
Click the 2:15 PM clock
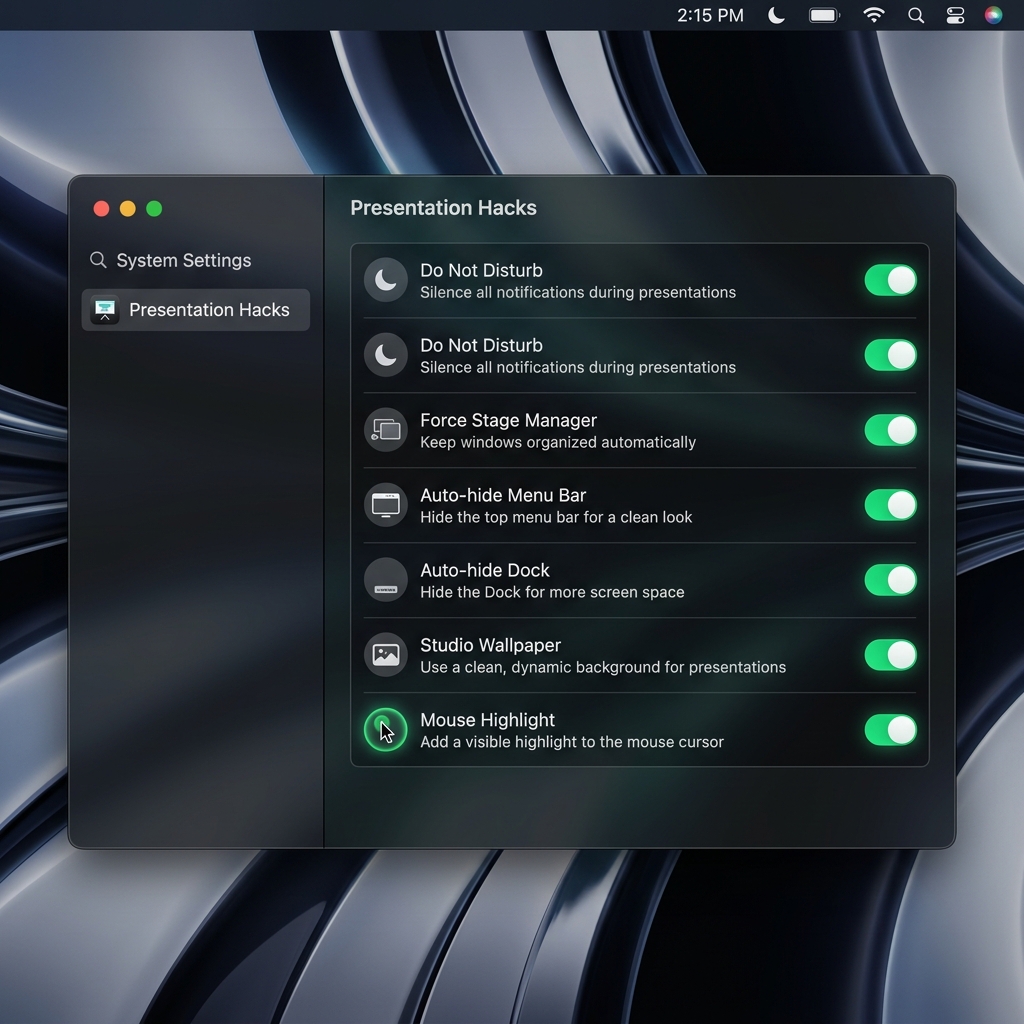coord(710,15)
